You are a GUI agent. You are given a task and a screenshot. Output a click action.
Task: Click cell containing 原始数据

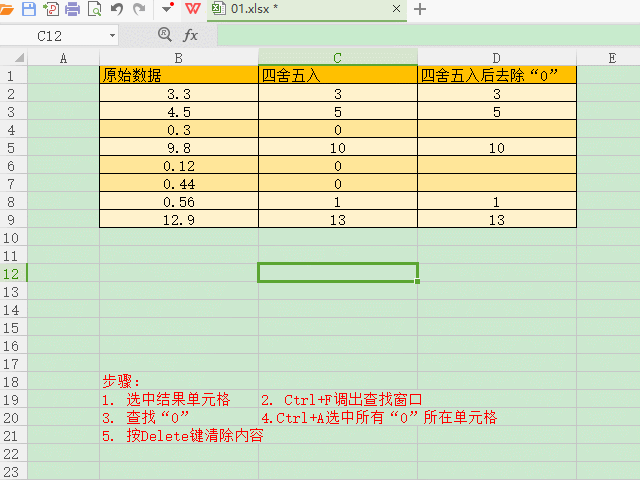click(x=179, y=75)
